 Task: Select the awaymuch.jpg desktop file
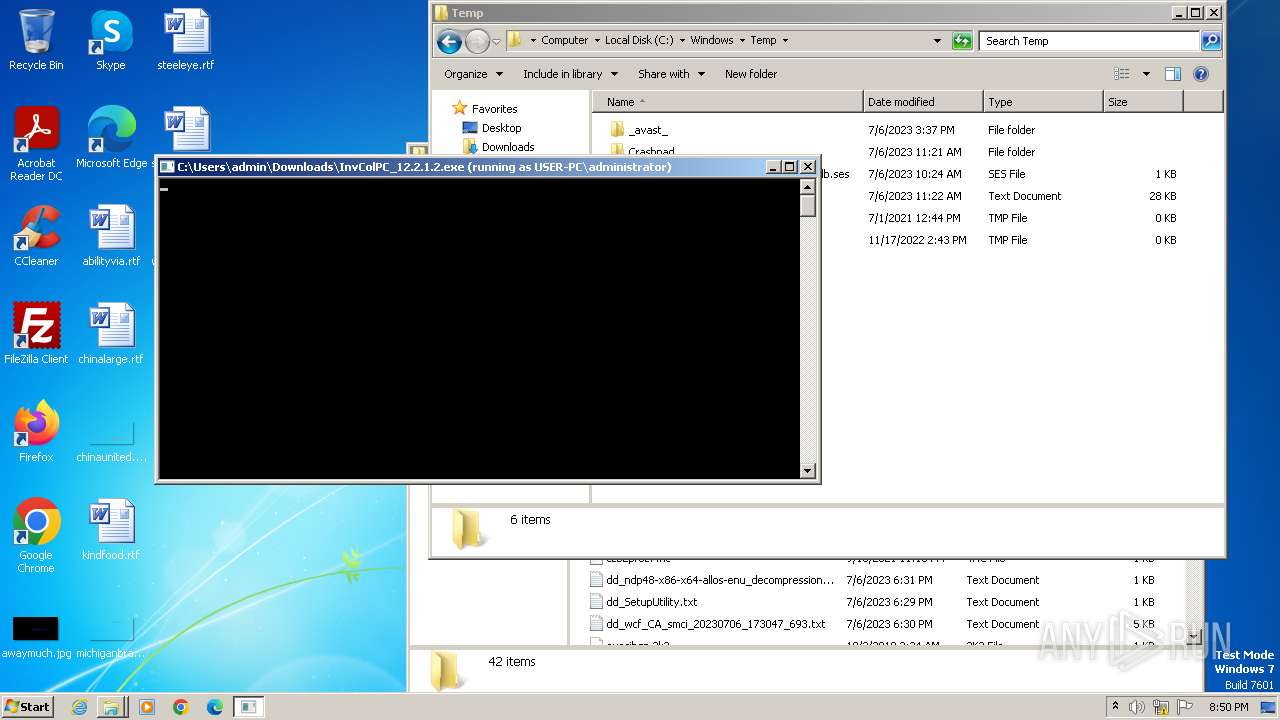(x=36, y=636)
